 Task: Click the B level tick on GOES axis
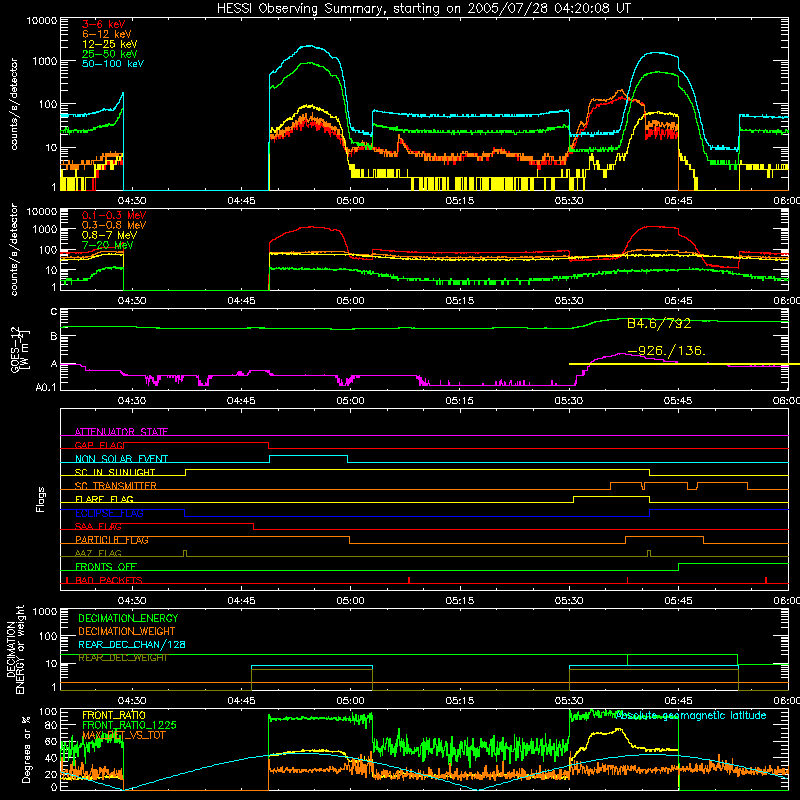[x=54, y=336]
